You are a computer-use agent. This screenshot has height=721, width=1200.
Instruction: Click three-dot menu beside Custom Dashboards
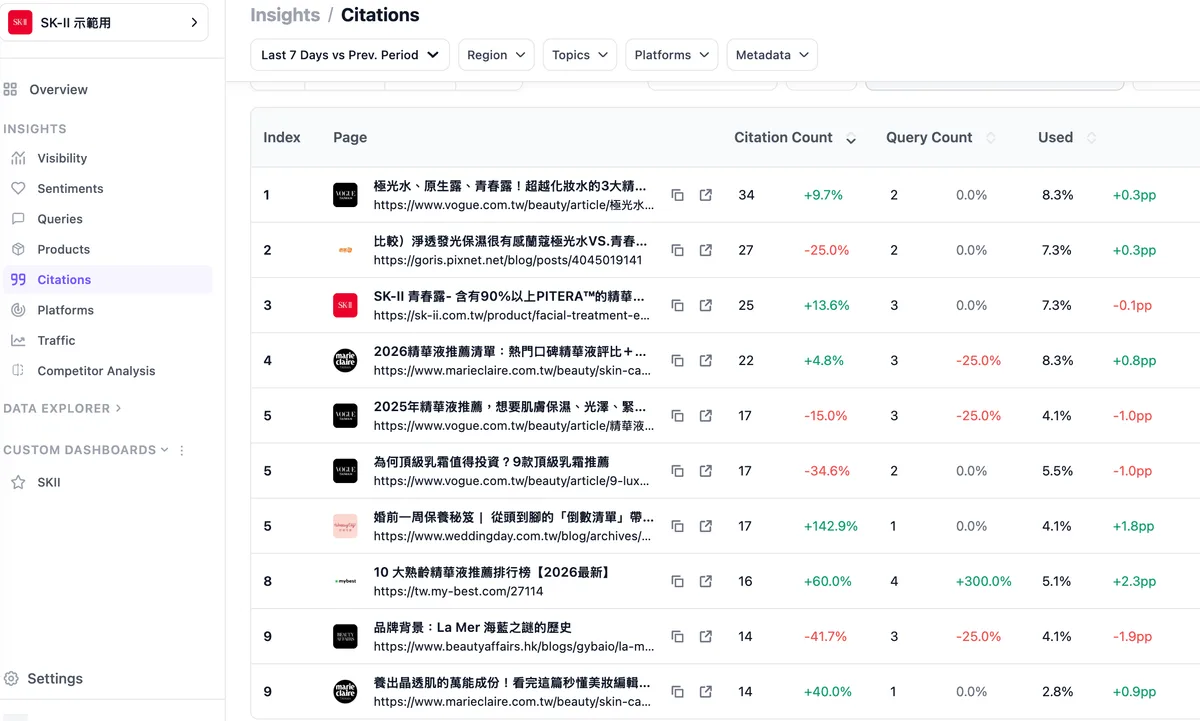pyautogui.click(x=182, y=451)
